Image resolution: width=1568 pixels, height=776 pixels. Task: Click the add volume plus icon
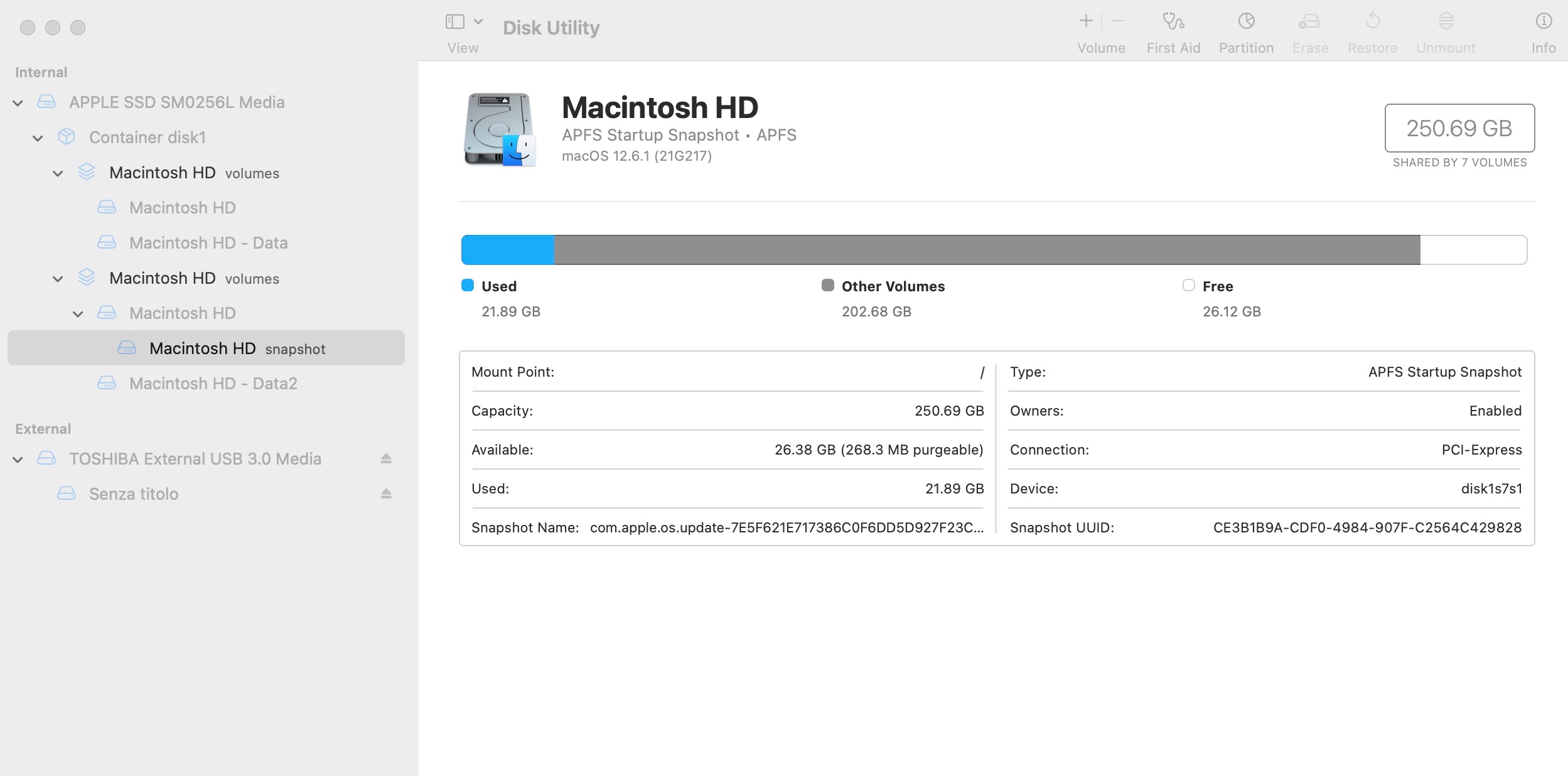click(x=1085, y=21)
